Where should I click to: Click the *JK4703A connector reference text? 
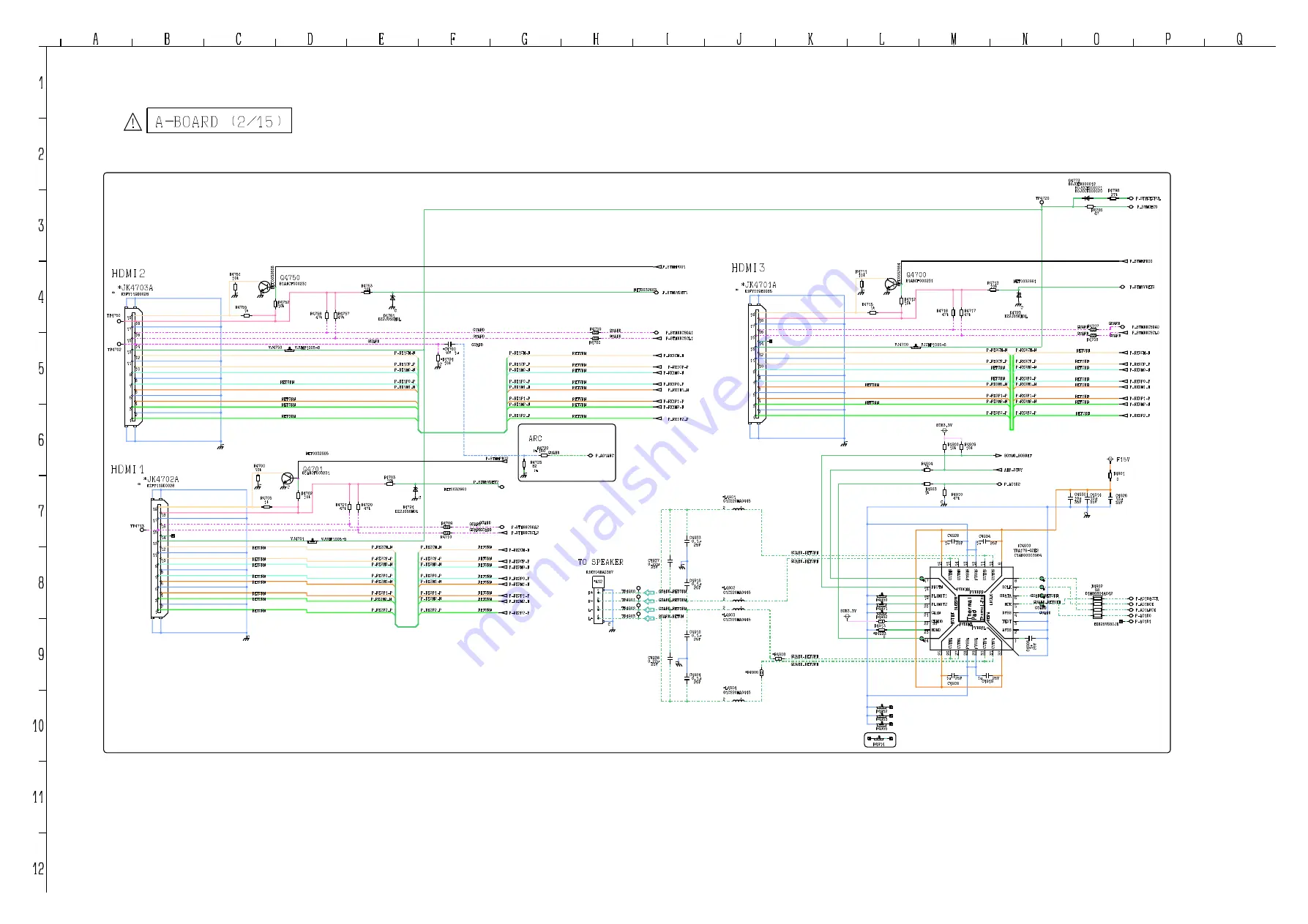(x=135, y=288)
